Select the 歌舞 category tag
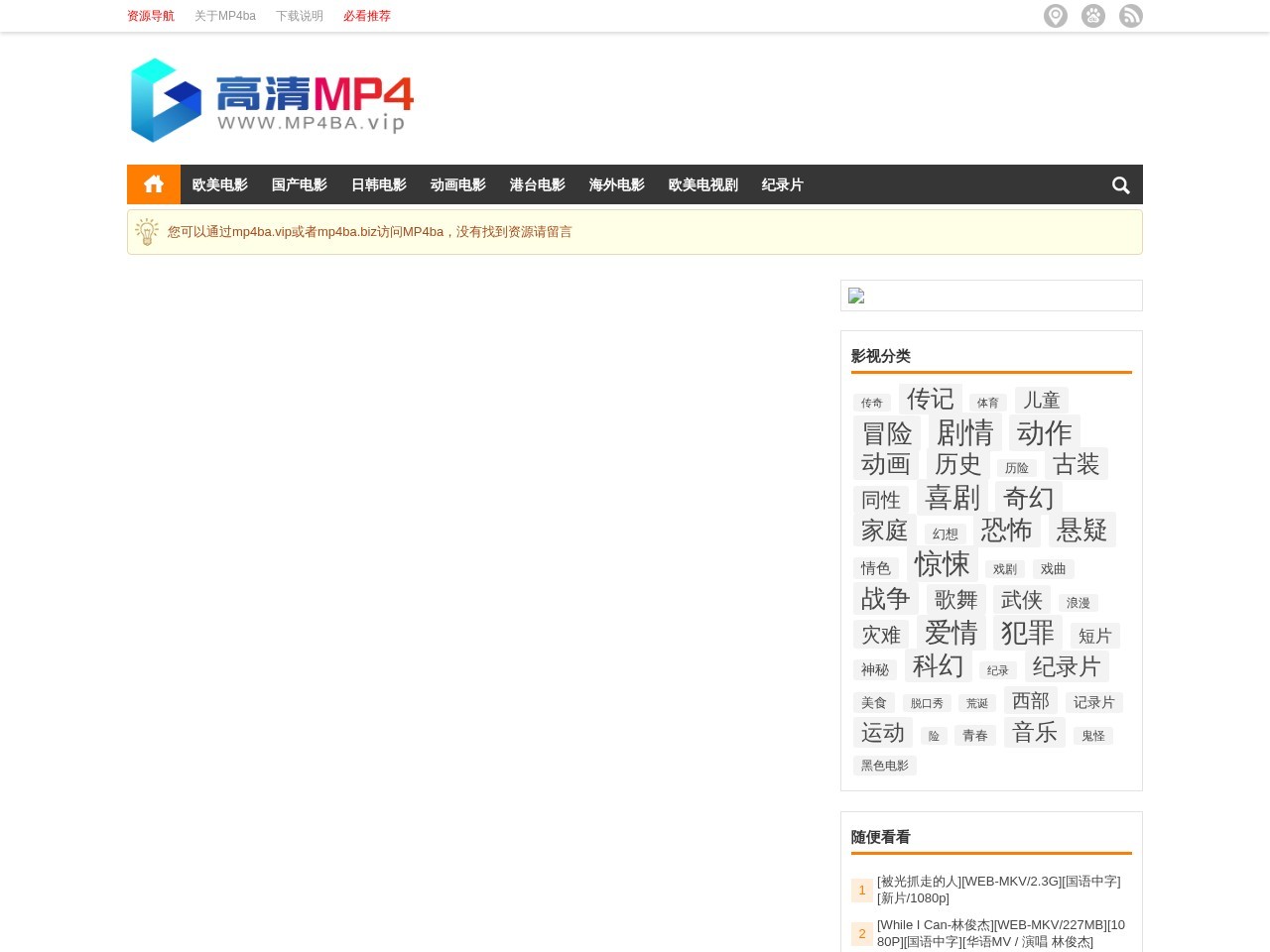 [956, 599]
